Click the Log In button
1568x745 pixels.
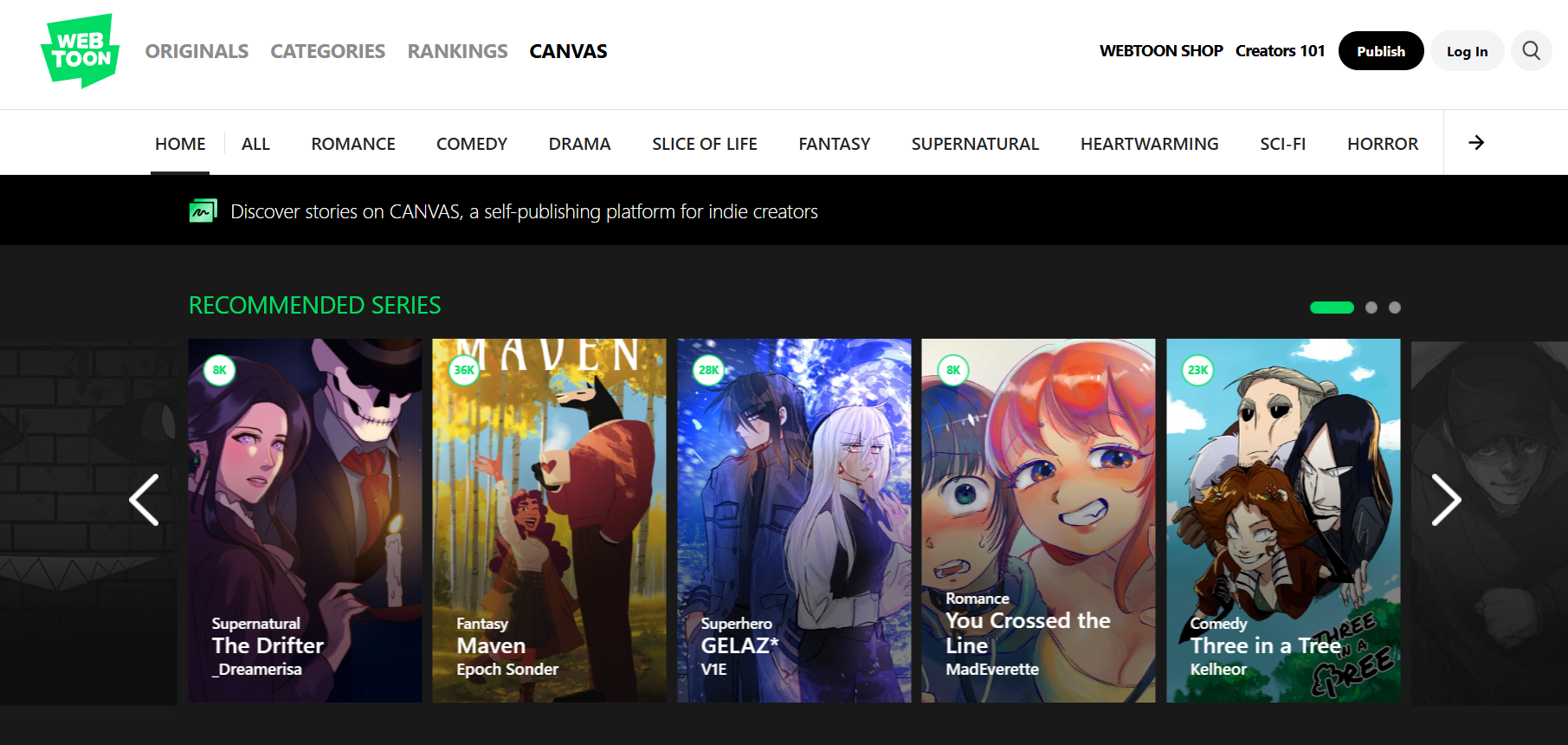[1467, 51]
